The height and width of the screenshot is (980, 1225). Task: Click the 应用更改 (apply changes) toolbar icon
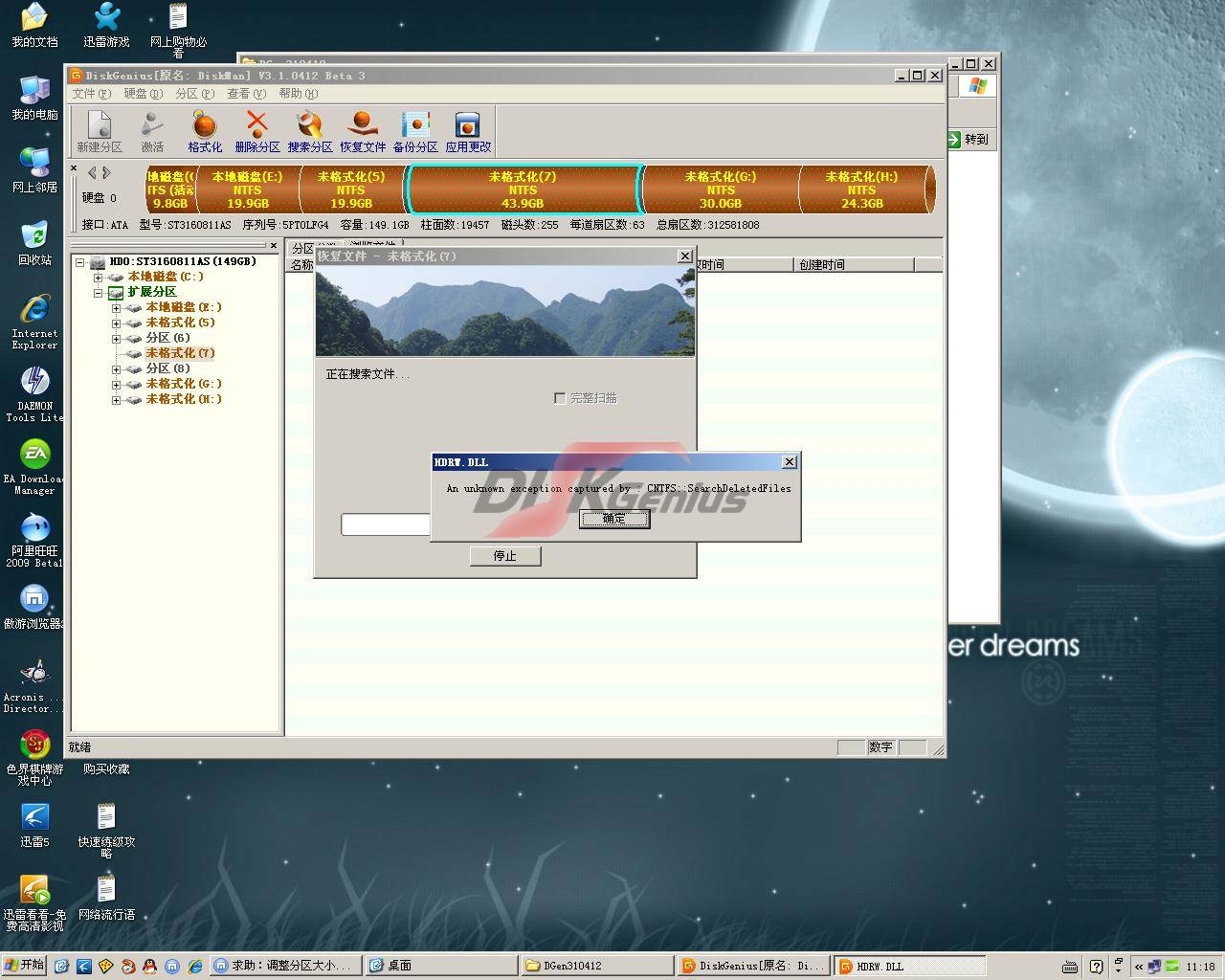coord(468,131)
